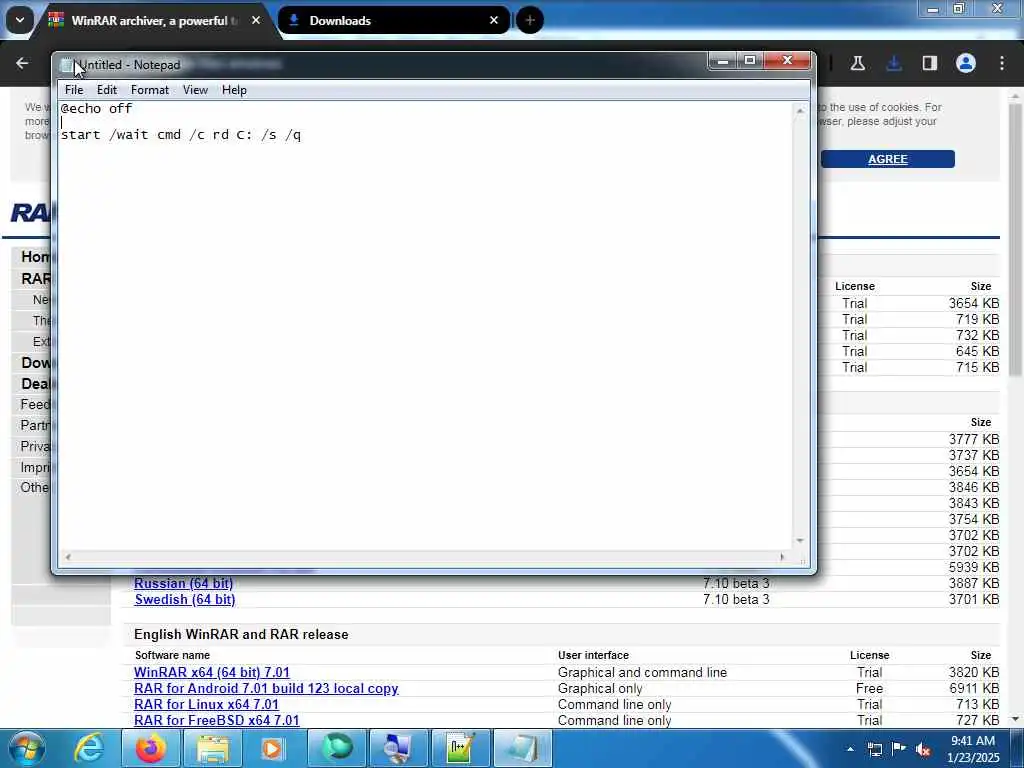Image resolution: width=1024 pixels, height=768 pixels.
Task: Select the Notepad taskbar button
Action: [522, 748]
